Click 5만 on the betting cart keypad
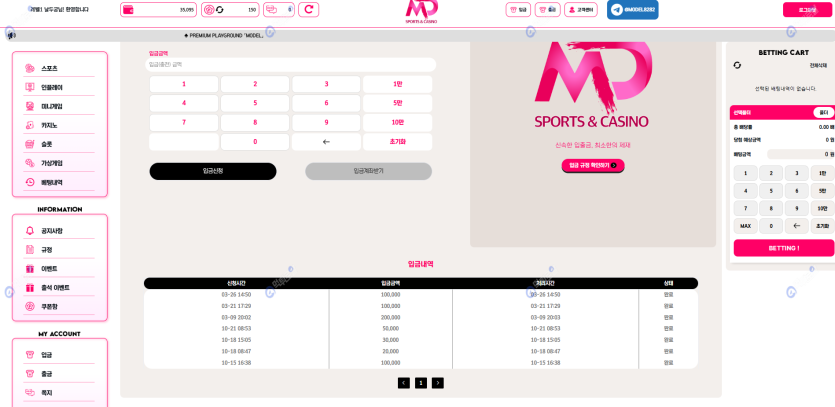This screenshot has height=407, width=835. click(822, 190)
